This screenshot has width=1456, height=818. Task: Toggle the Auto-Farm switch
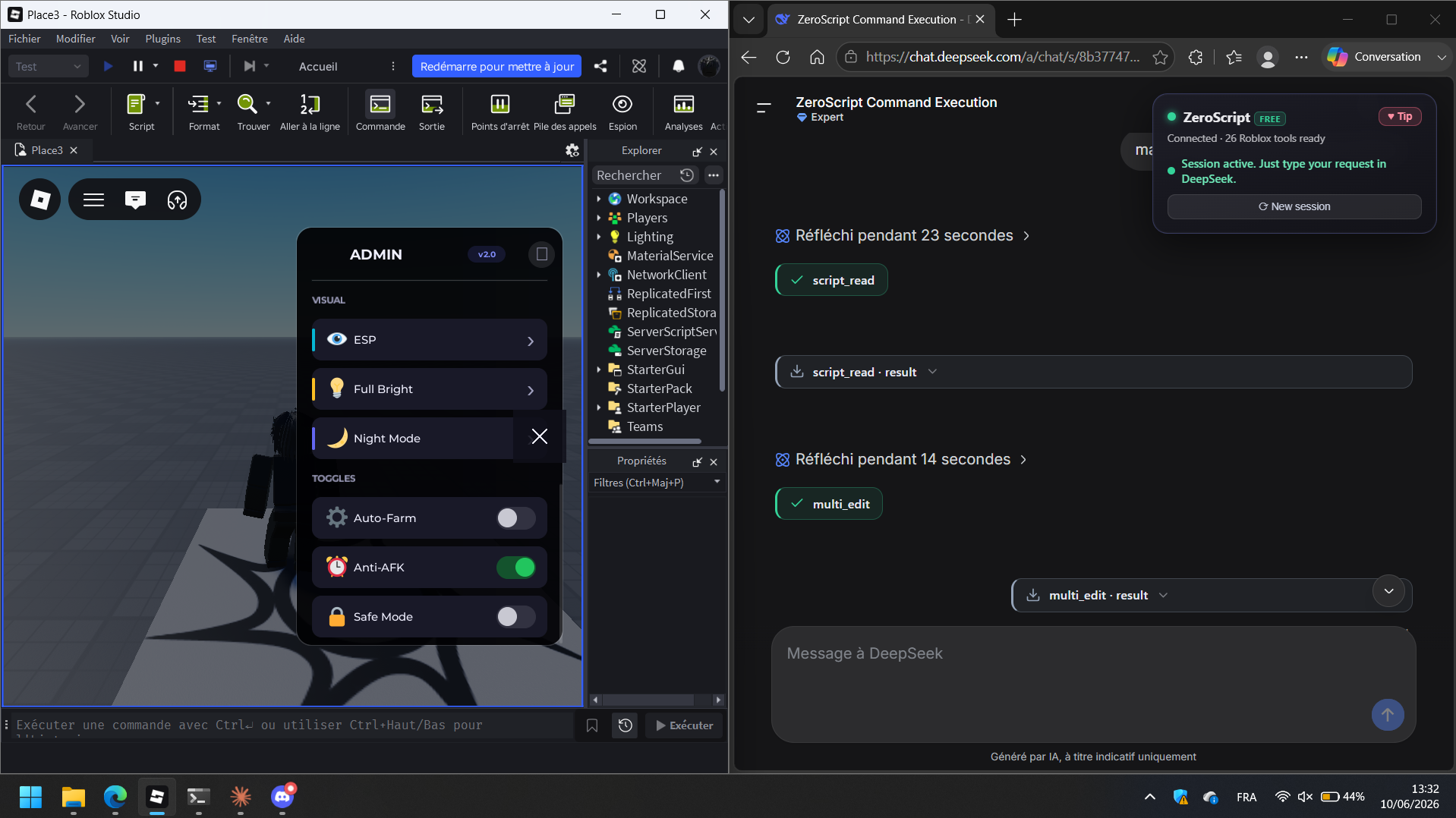click(516, 518)
